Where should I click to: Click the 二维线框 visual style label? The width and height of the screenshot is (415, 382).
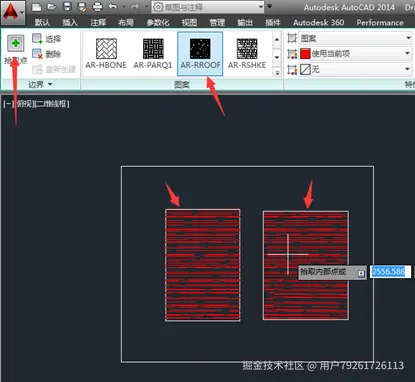52,104
